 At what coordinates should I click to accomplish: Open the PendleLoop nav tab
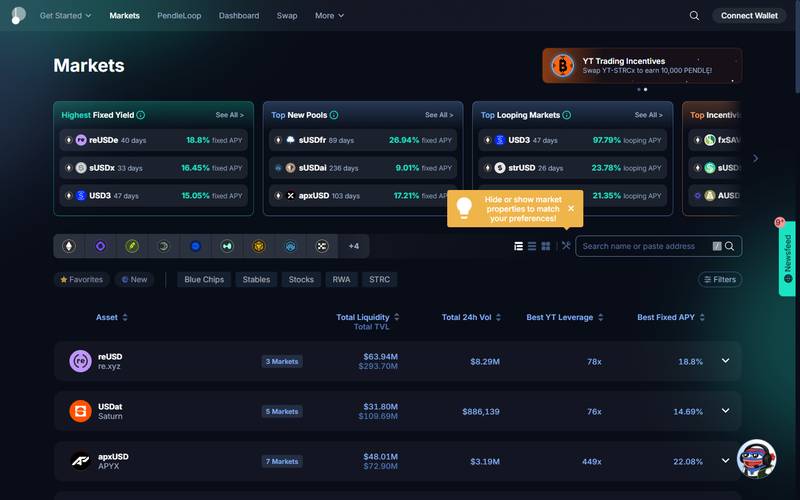pyautogui.click(x=179, y=16)
